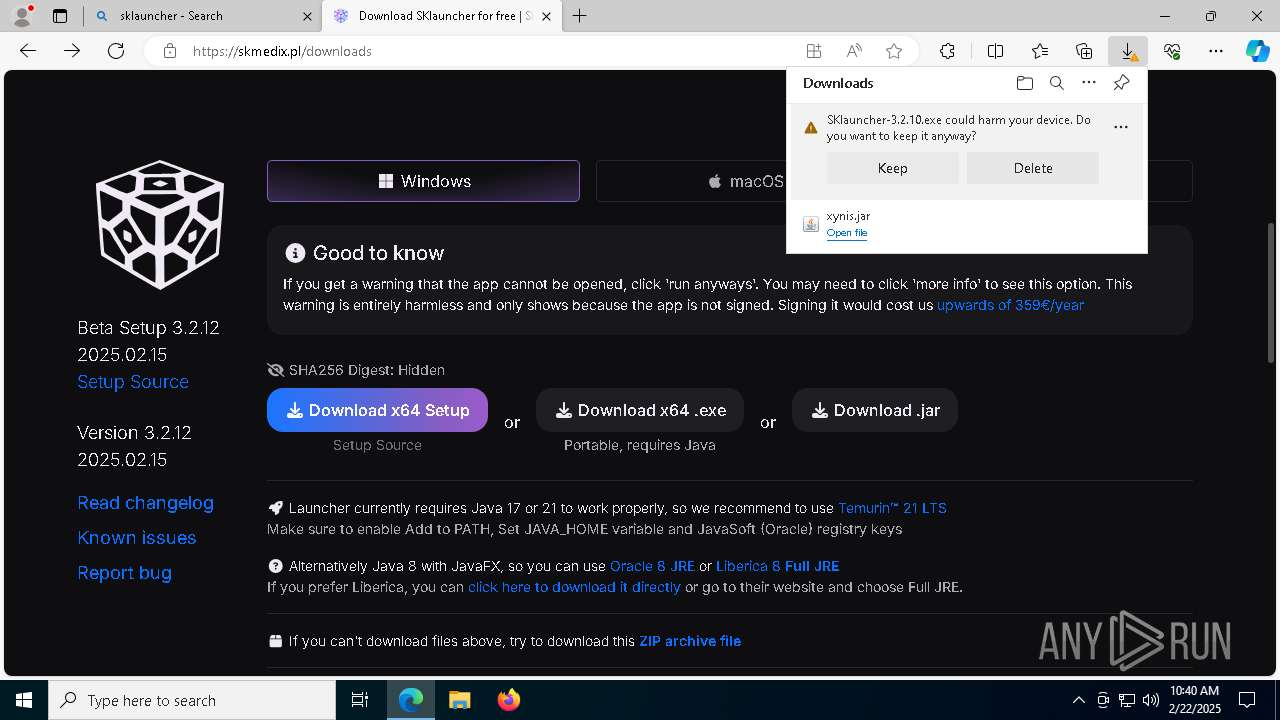Open the Extensions puzzle icon
The height and width of the screenshot is (720, 1280).
(947, 51)
